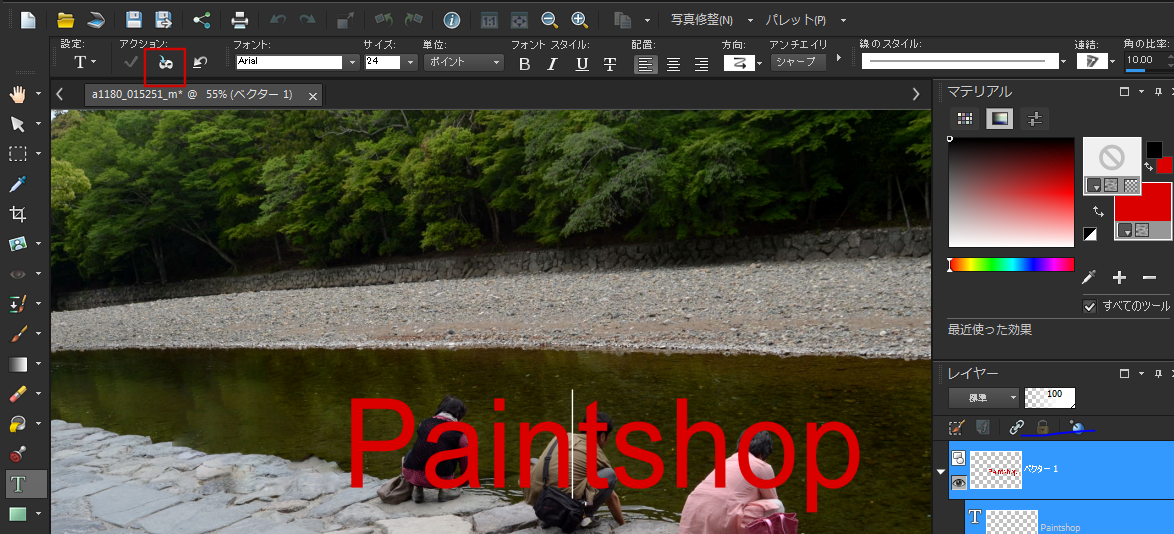Click the cancel changes arrow icon

click(x=199, y=63)
